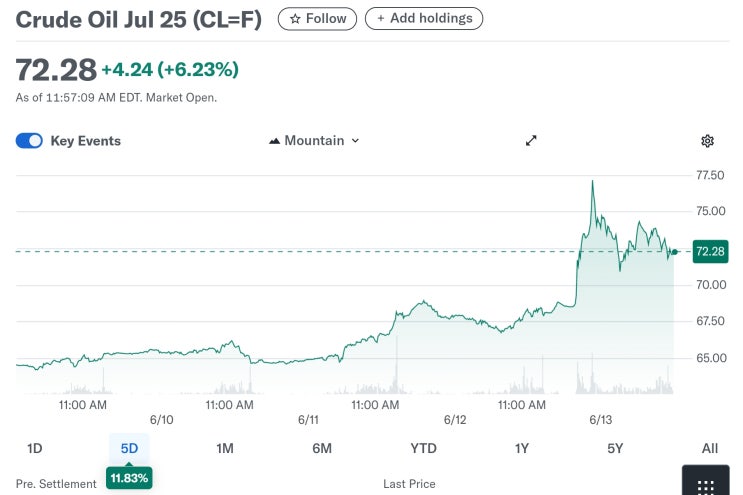Click the green dot at chart's current price
Viewport: 743px width, 495px height.
(x=674, y=252)
